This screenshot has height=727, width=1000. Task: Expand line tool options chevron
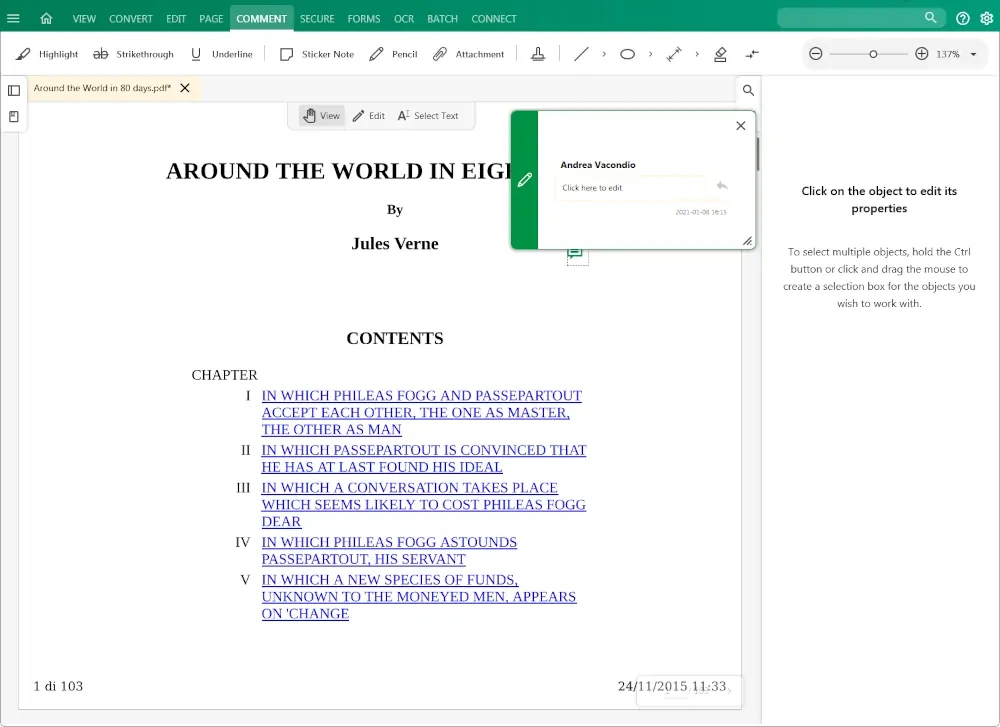point(604,54)
